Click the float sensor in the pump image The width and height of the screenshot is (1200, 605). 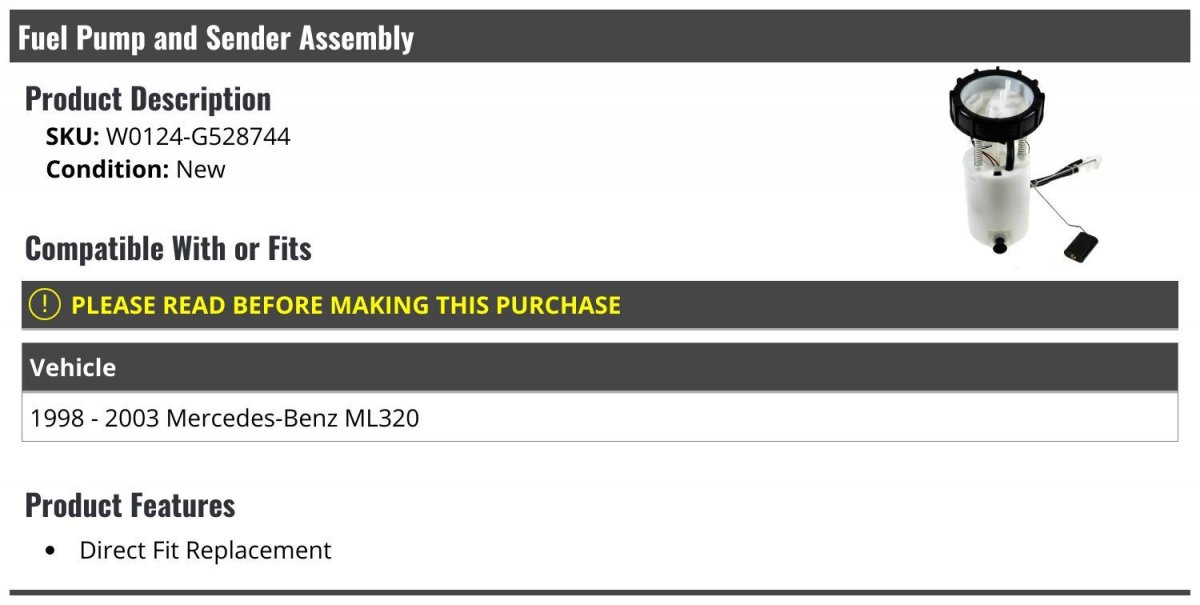(x=1082, y=244)
